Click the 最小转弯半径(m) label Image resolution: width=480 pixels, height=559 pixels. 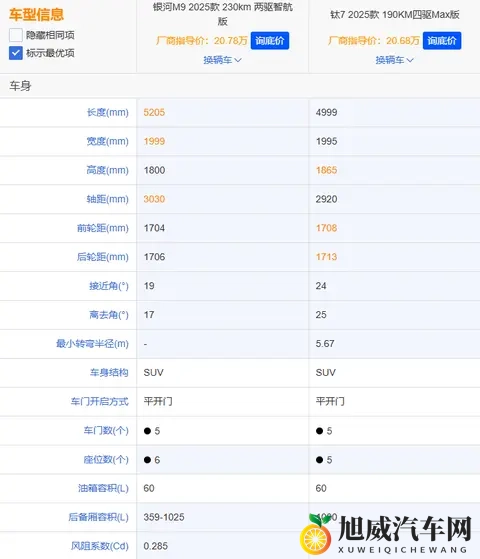coord(92,344)
